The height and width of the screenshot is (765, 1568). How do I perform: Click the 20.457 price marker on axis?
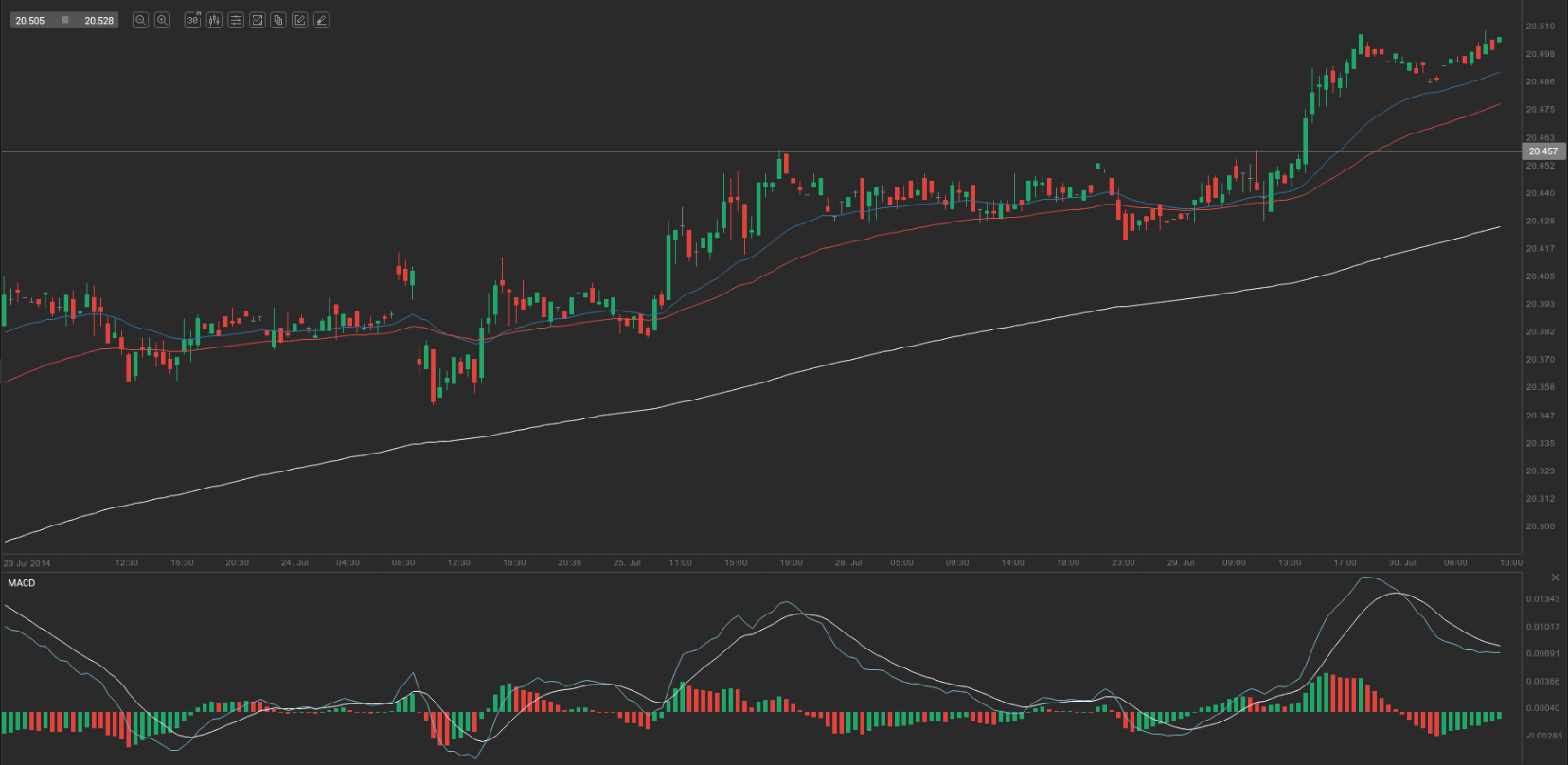pyautogui.click(x=1542, y=151)
